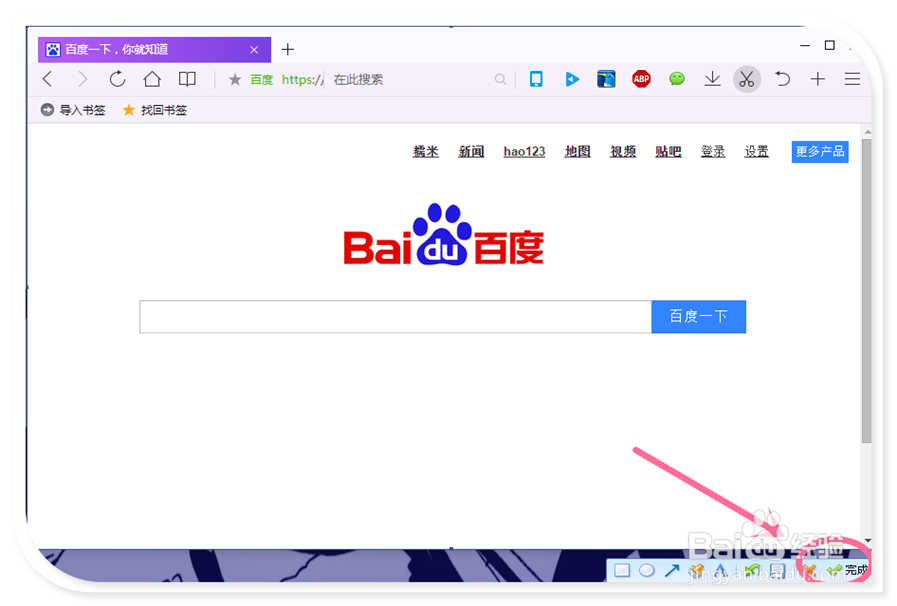
Task: Select the arrow annotation tool
Action: pyautogui.click(x=672, y=570)
